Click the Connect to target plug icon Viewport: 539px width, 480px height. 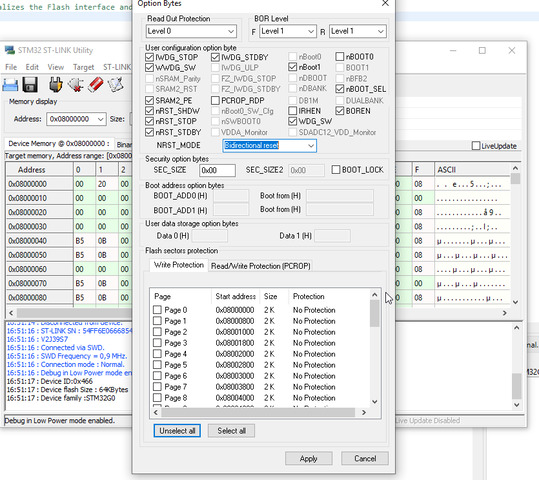coord(56,85)
